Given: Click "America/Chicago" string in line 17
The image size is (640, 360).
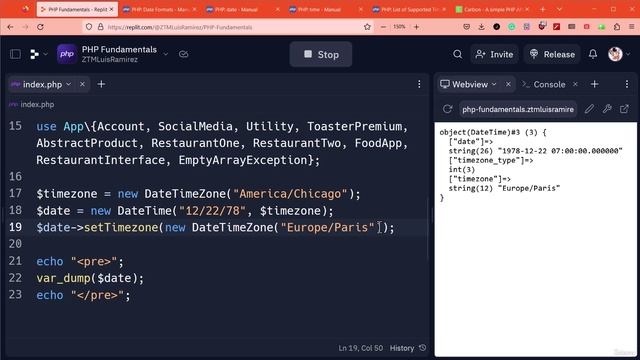Looking at the screenshot, I should click(290, 193).
